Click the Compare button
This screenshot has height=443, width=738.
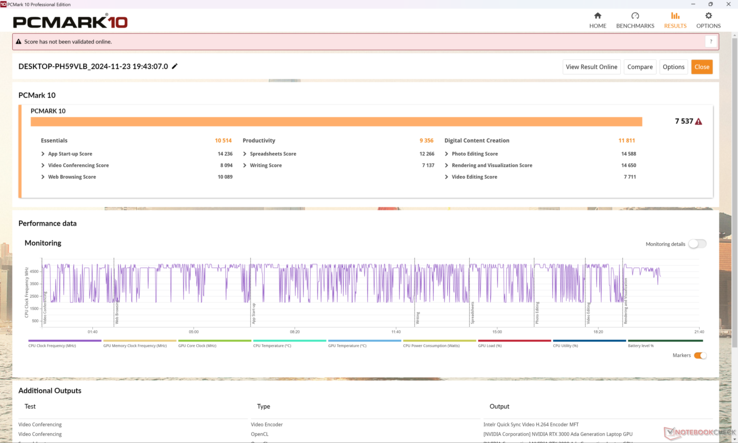coord(640,67)
